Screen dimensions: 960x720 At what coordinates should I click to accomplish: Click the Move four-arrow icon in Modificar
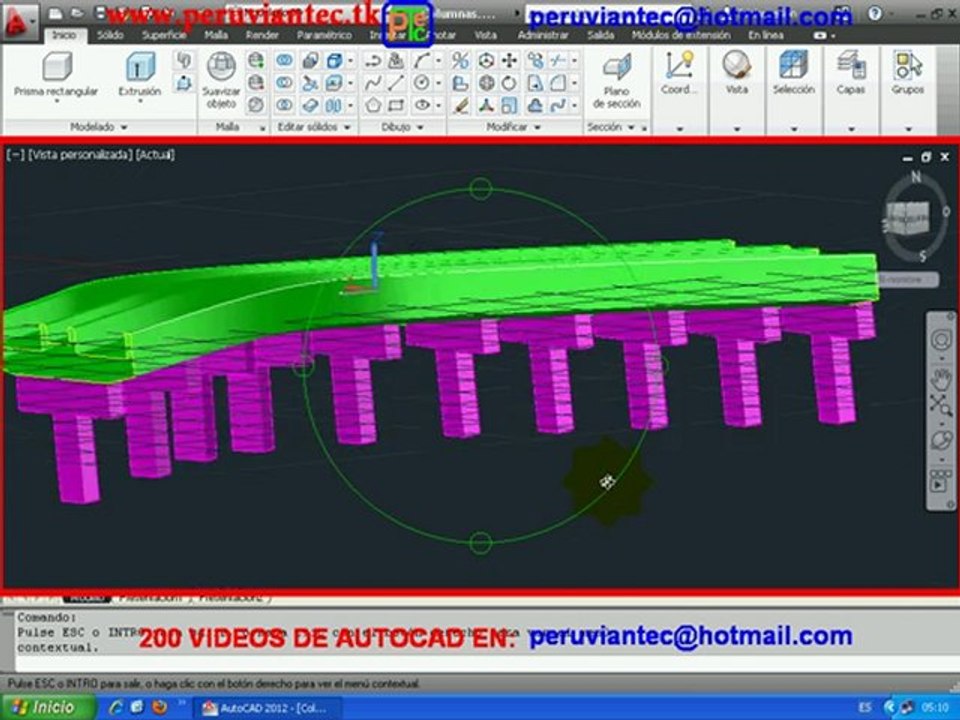[x=509, y=60]
